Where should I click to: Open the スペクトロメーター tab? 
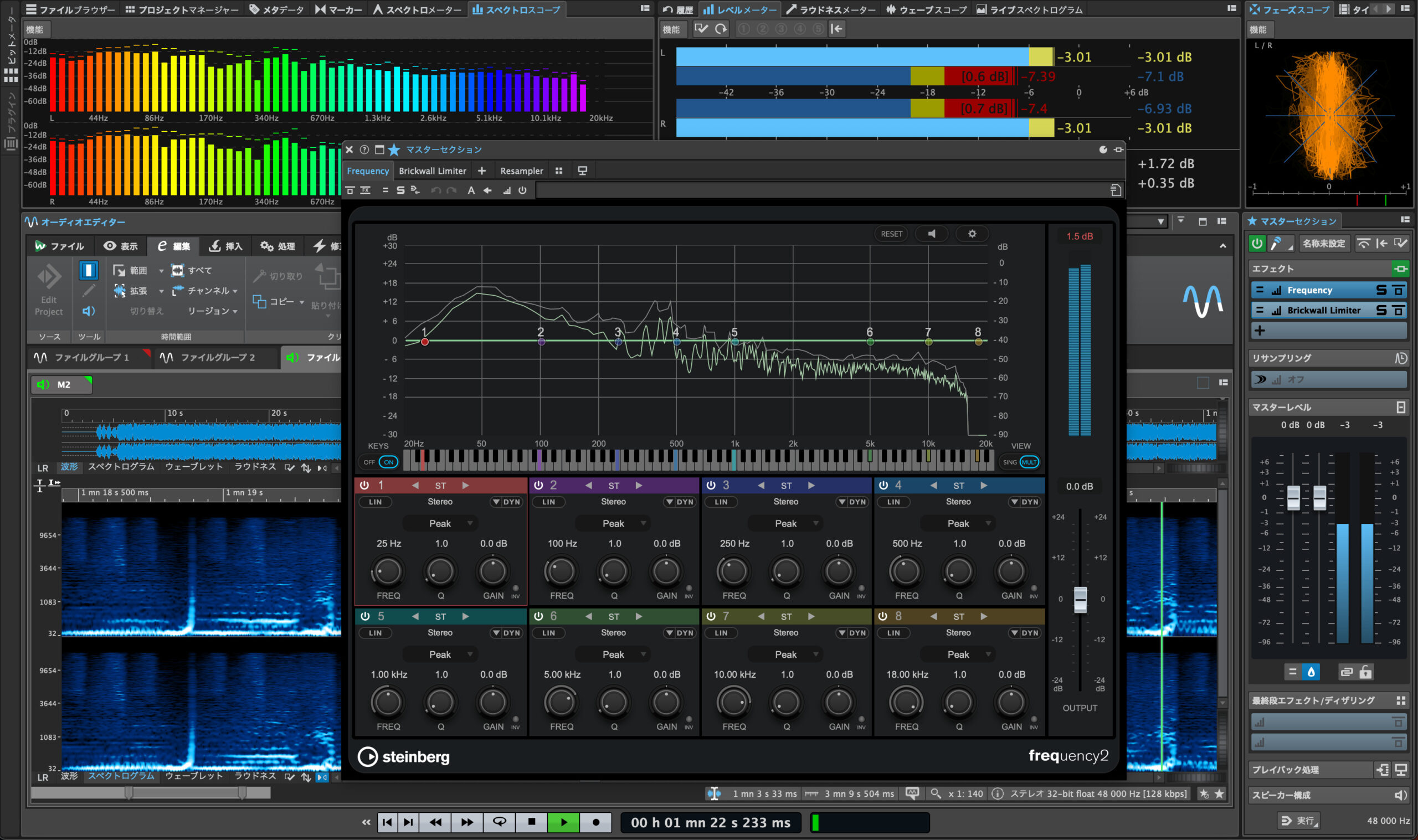pyautogui.click(x=418, y=9)
